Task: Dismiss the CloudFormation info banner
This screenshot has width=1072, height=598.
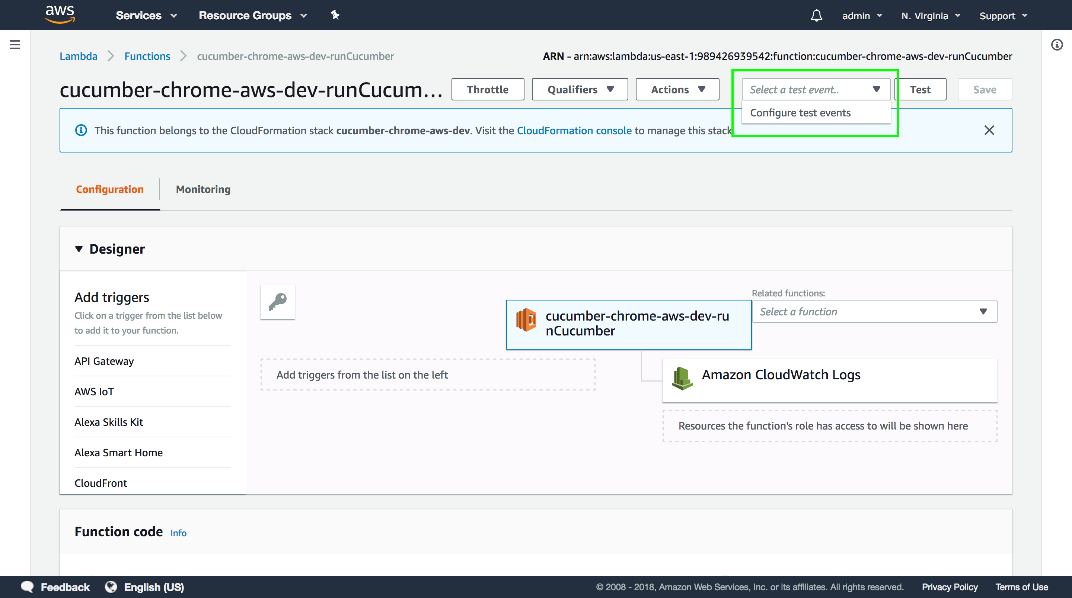Action: (989, 130)
